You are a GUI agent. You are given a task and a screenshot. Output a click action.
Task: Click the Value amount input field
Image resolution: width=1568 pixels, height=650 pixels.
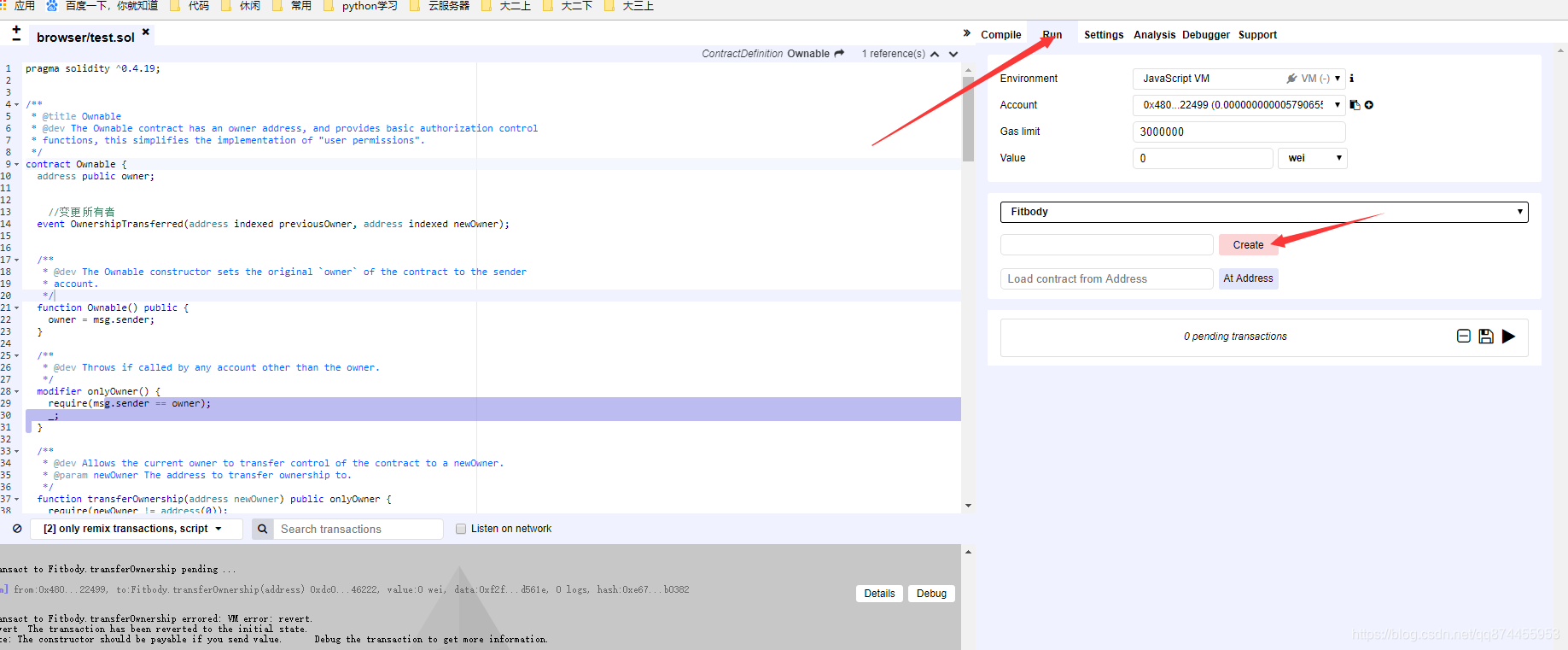coord(1203,158)
